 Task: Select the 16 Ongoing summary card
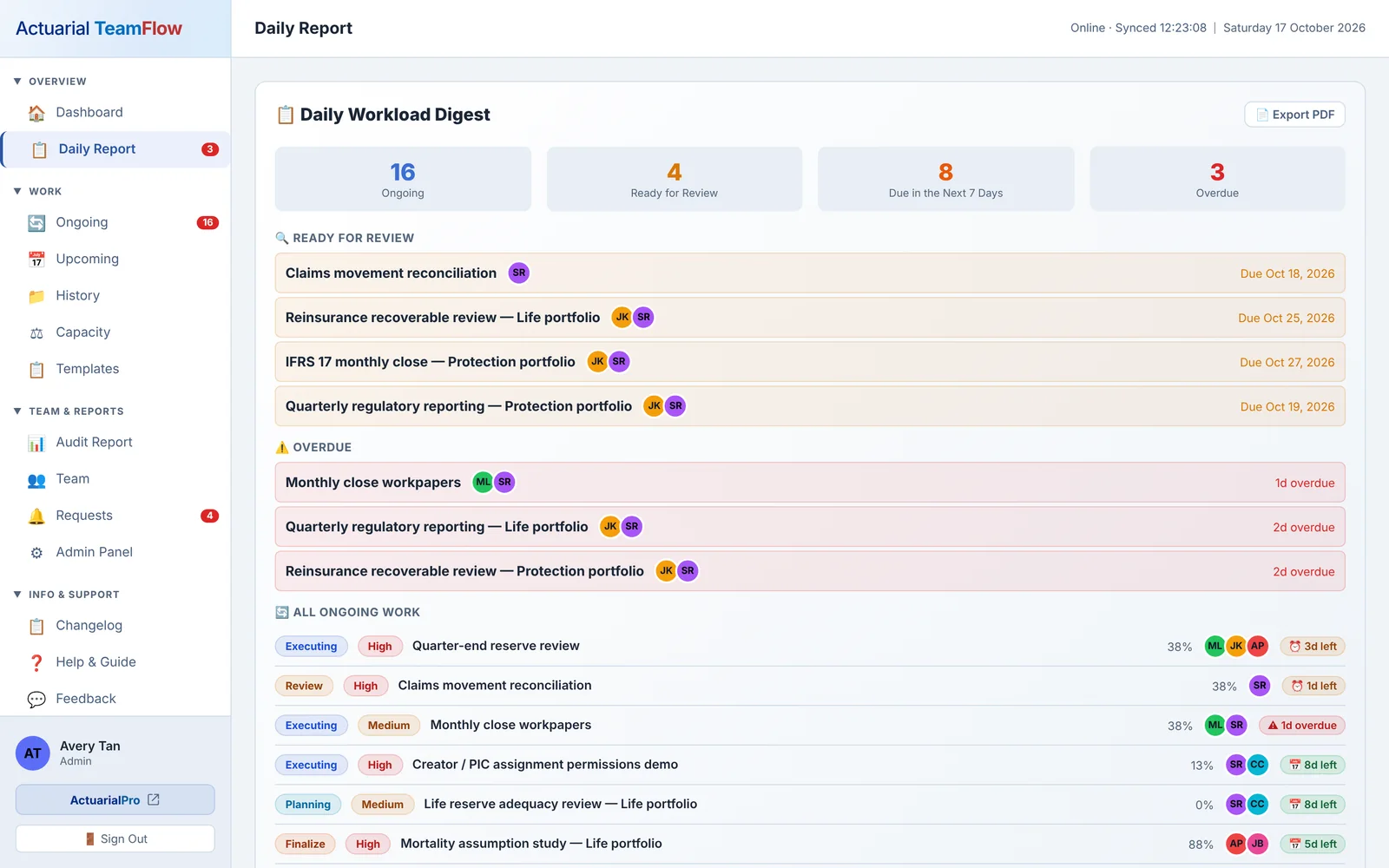pyautogui.click(x=403, y=179)
